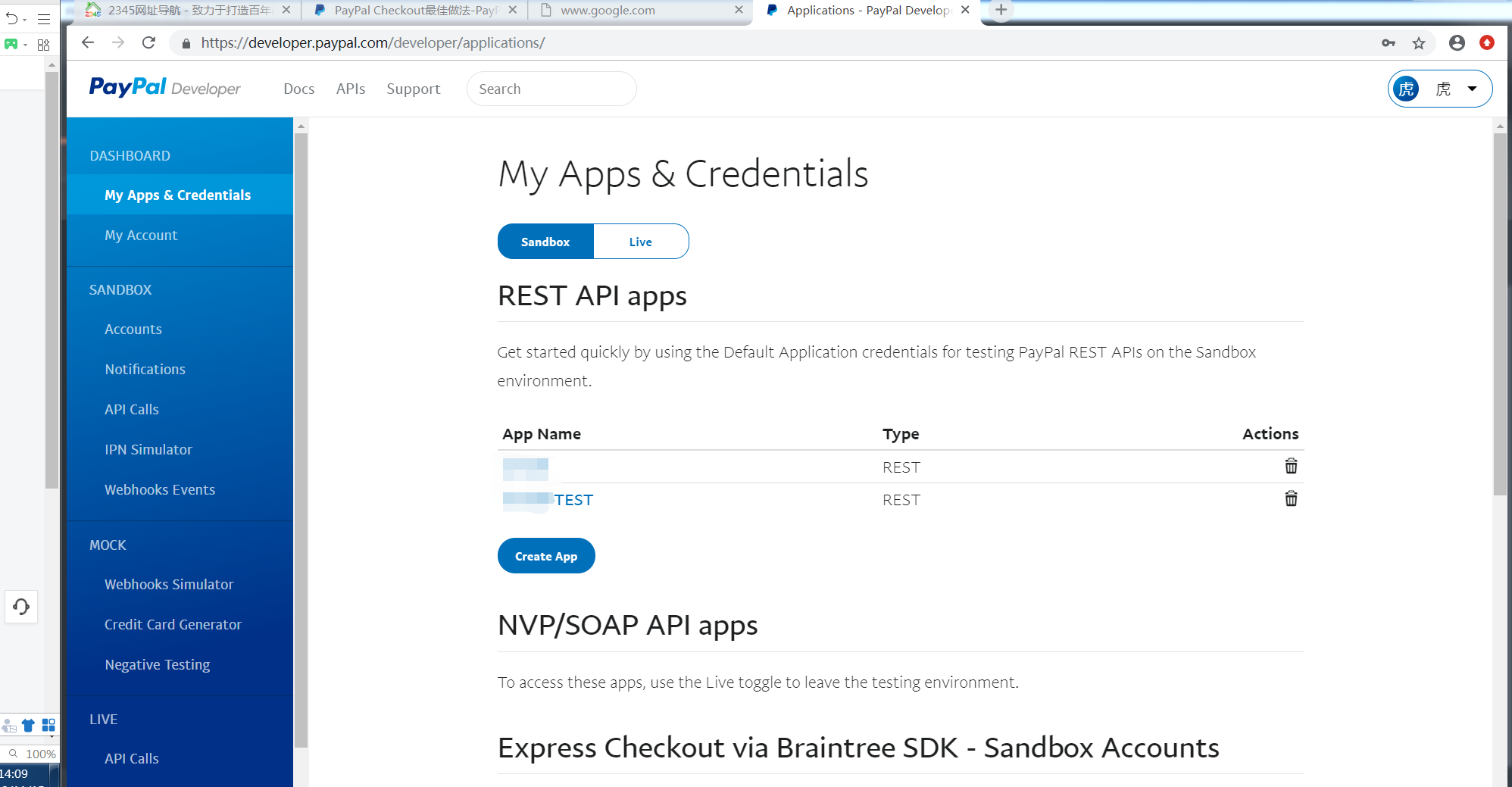Image resolution: width=1512 pixels, height=787 pixels.
Task: Switch the toggle to Live
Action: click(640, 242)
